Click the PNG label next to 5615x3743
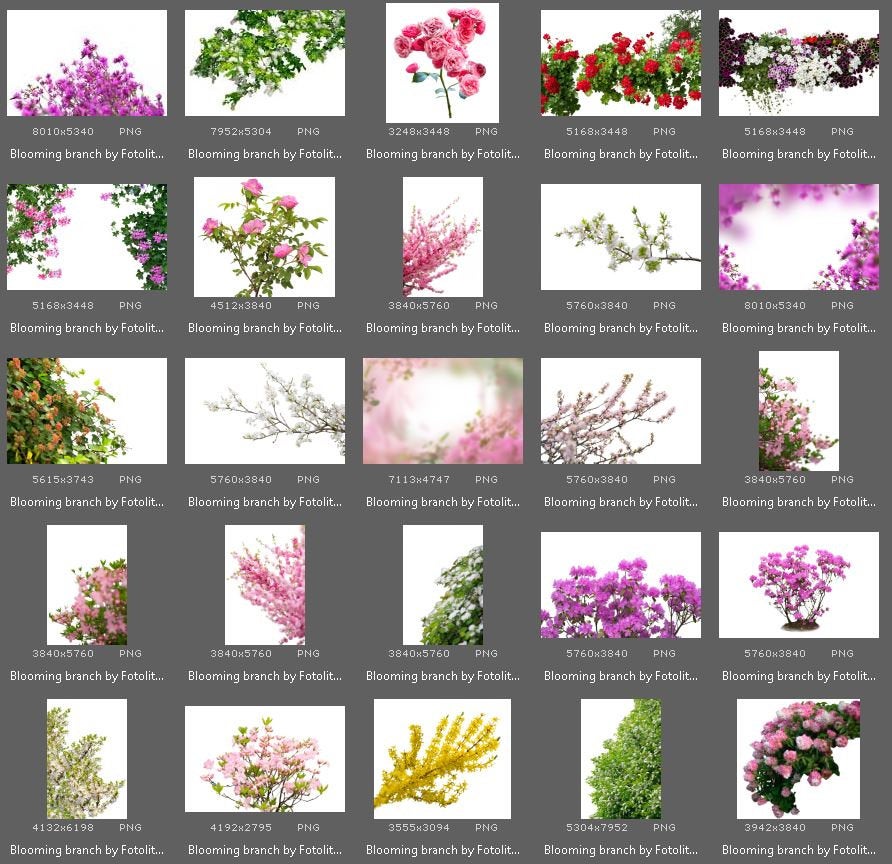The image size is (892, 864). 130,479
